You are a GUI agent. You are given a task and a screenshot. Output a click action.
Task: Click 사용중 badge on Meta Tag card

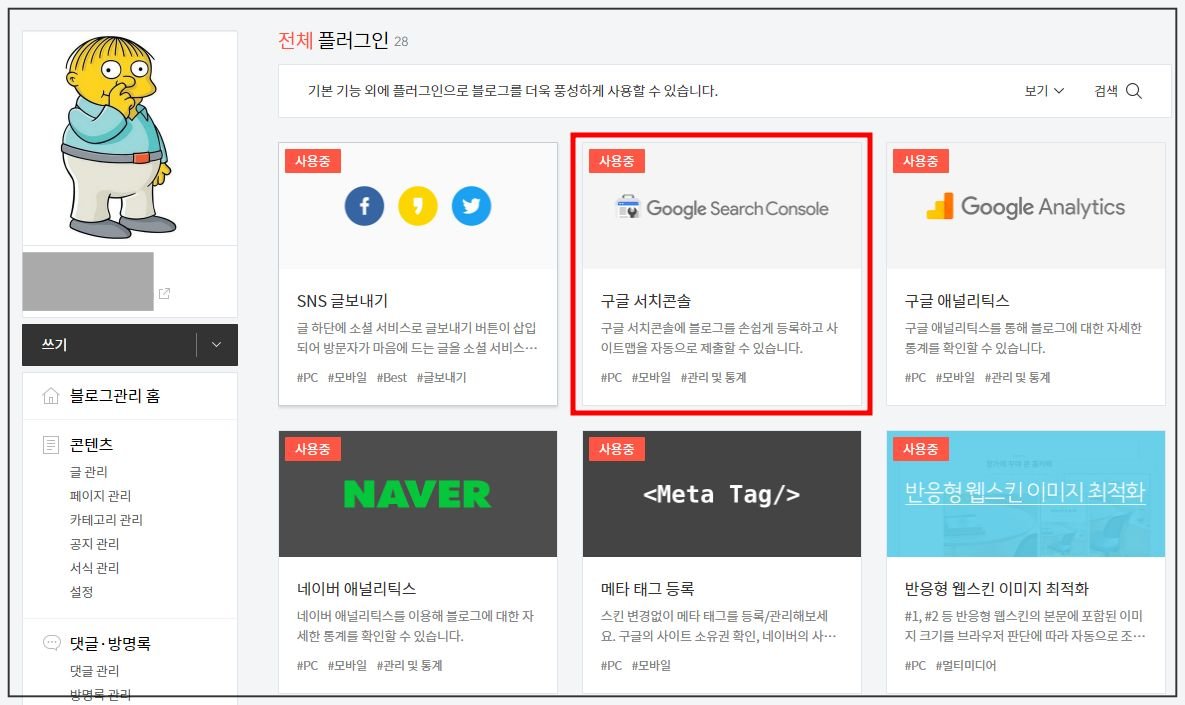617,449
